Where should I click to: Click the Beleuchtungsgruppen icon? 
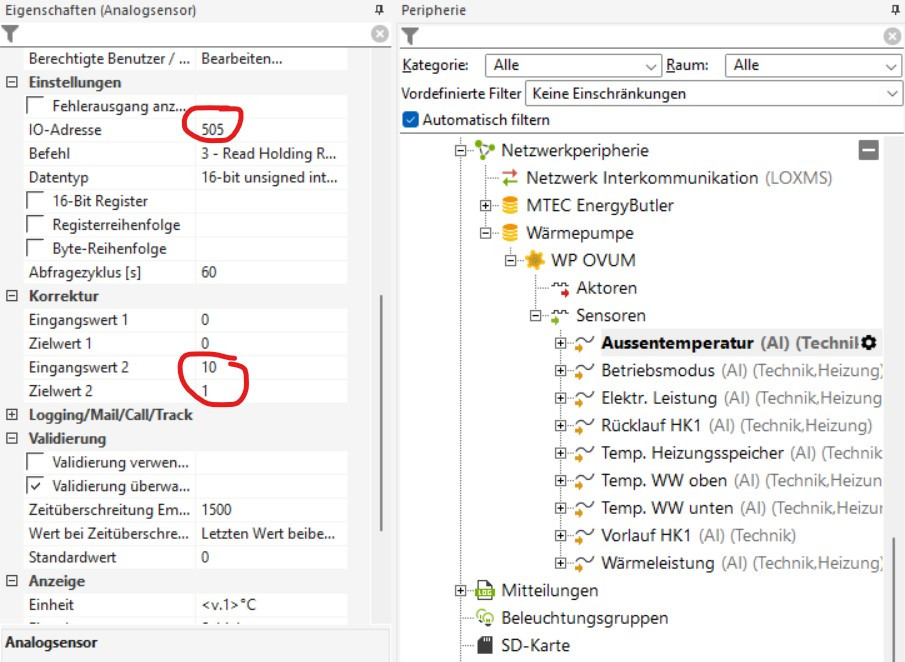(485, 618)
